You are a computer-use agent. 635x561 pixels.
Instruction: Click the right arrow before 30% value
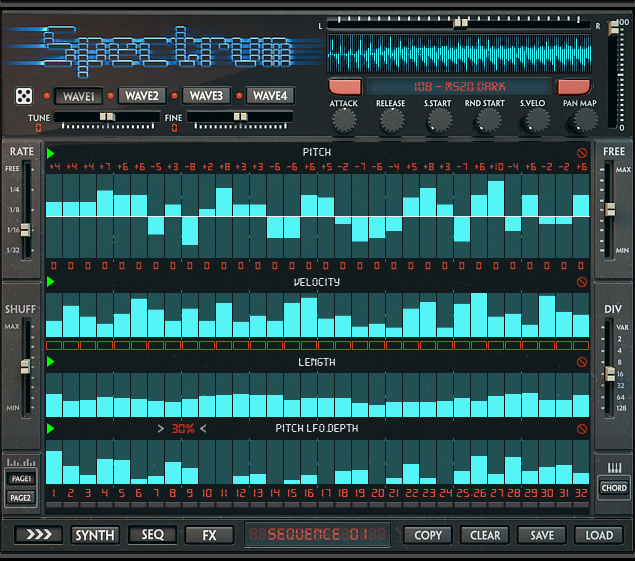coord(160,429)
